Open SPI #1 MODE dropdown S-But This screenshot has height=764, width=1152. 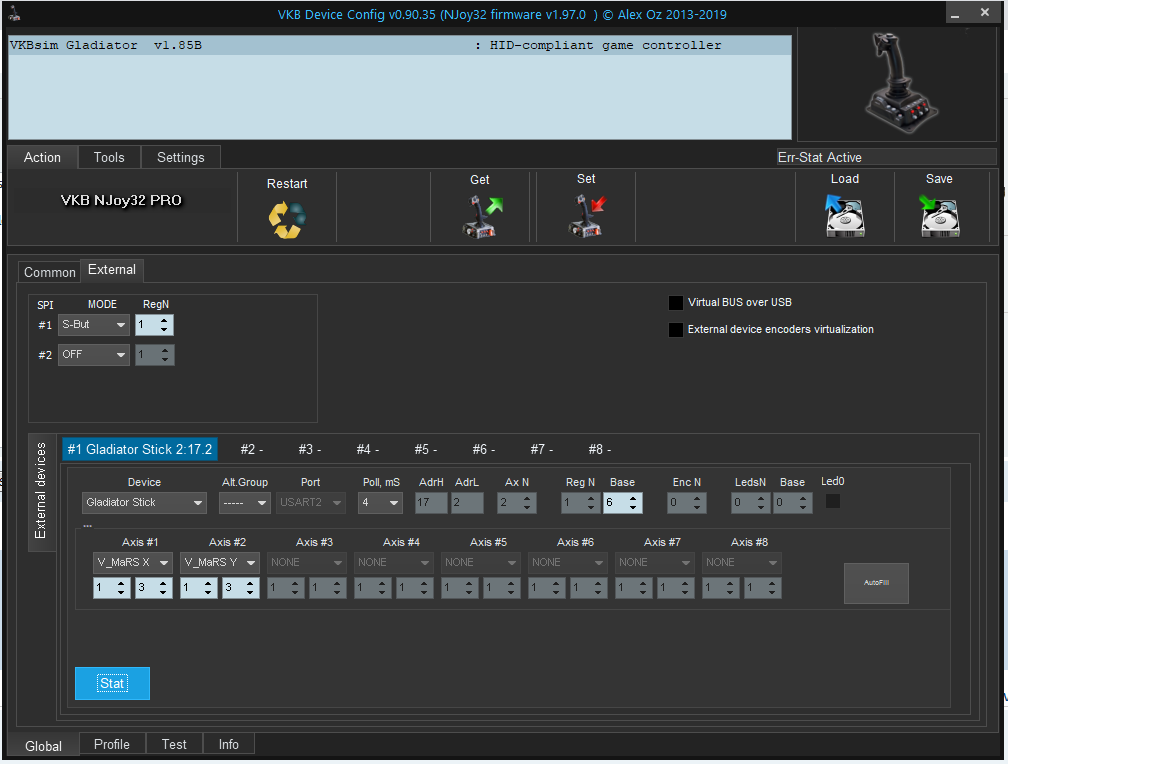click(x=94, y=325)
